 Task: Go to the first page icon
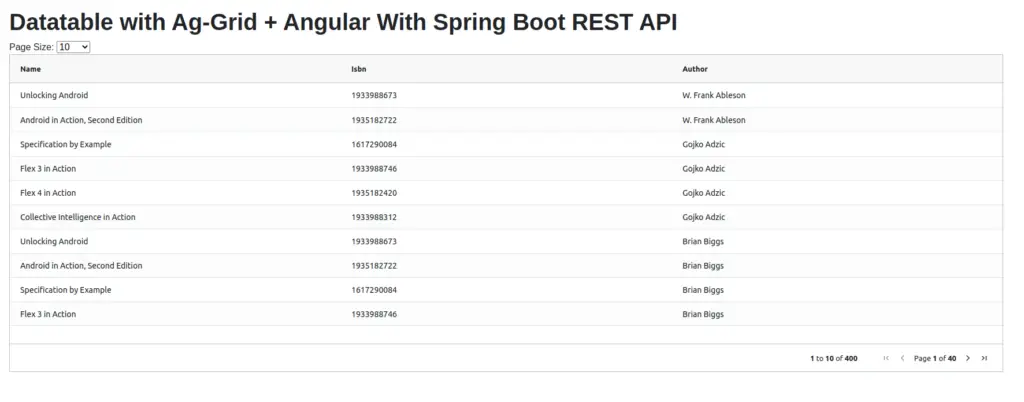click(x=886, y=358)
